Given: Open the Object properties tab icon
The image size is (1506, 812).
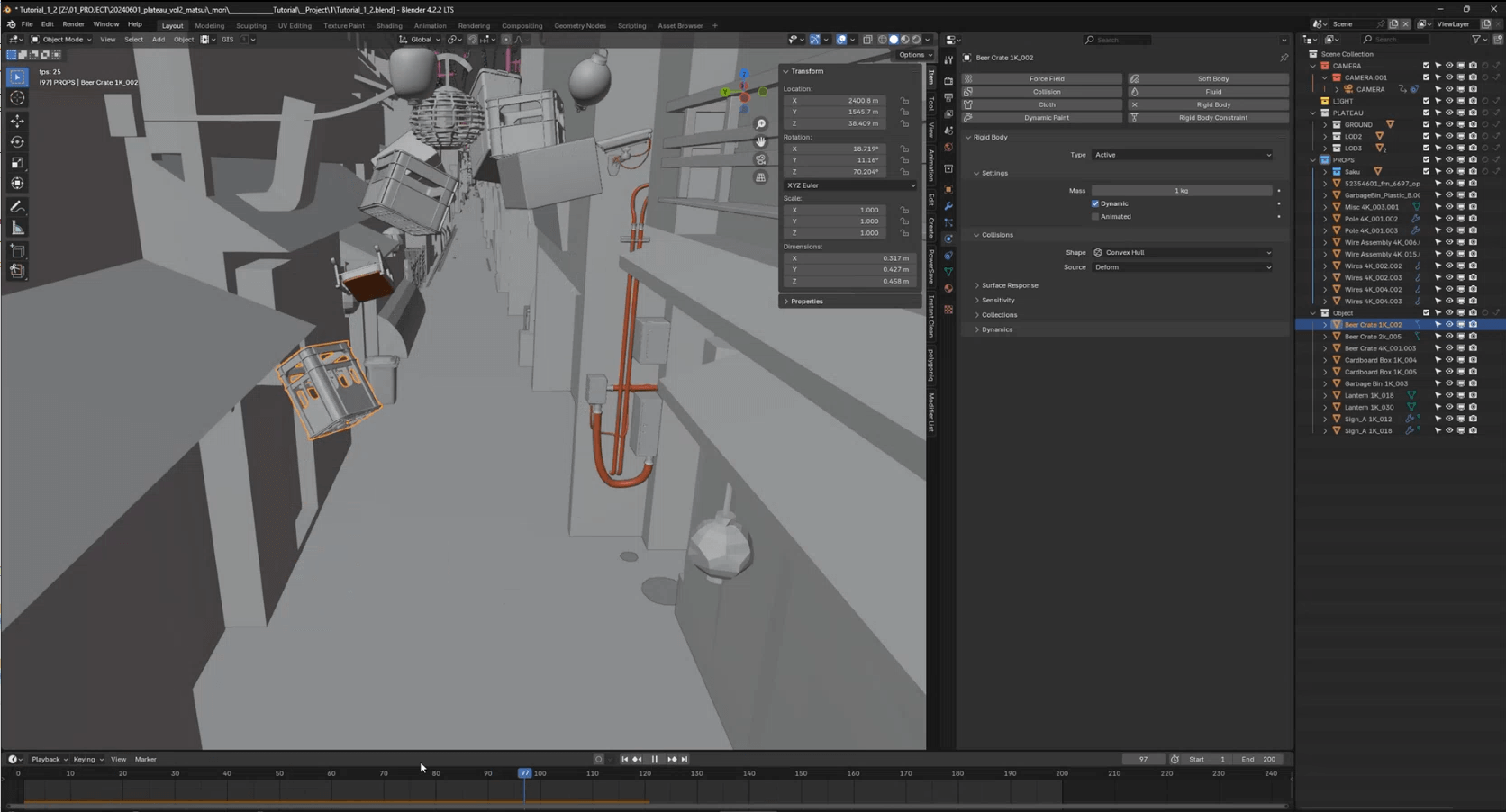Looking at the screenshot, I should (948, 189).
